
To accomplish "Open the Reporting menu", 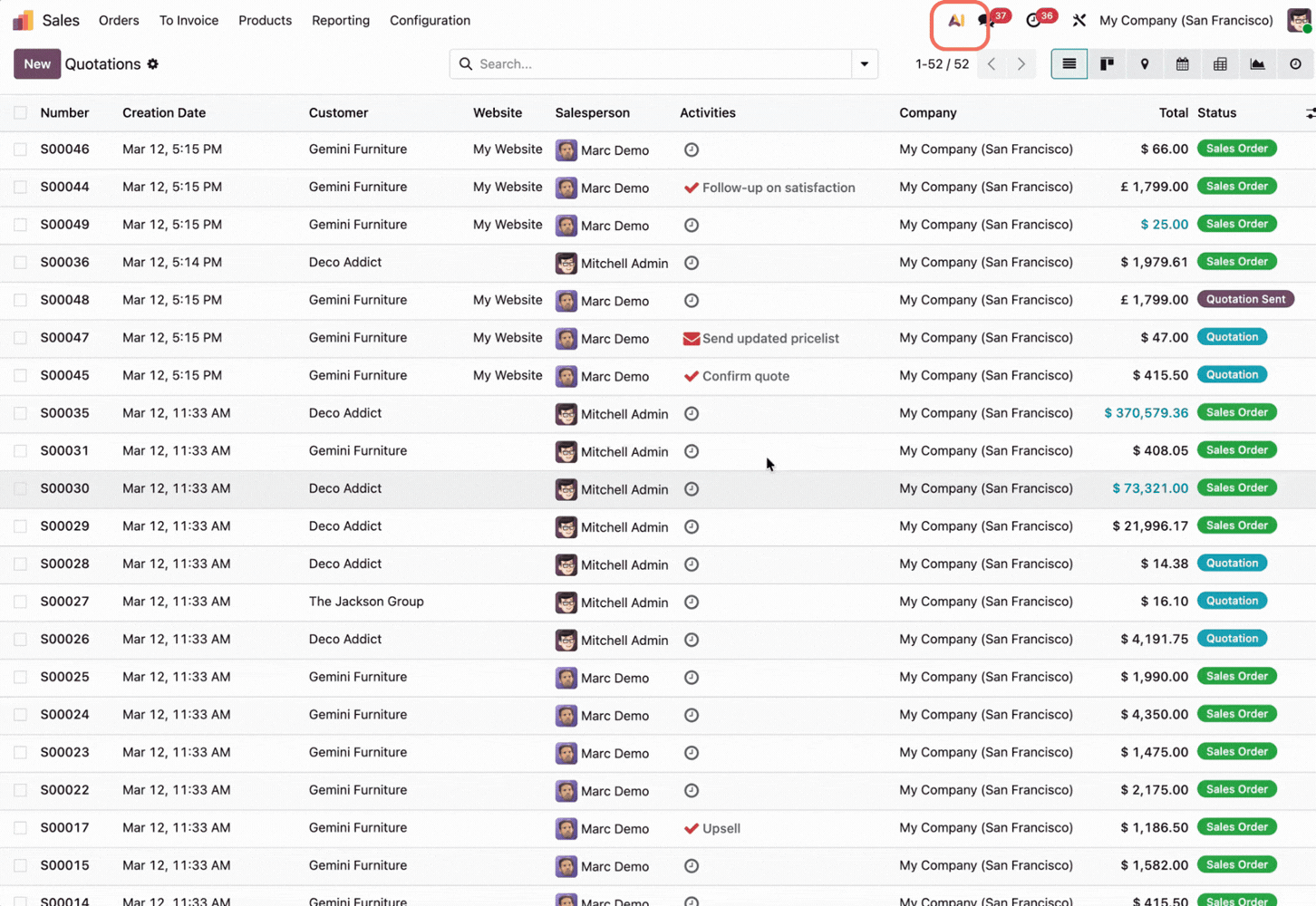I will 340,20.
